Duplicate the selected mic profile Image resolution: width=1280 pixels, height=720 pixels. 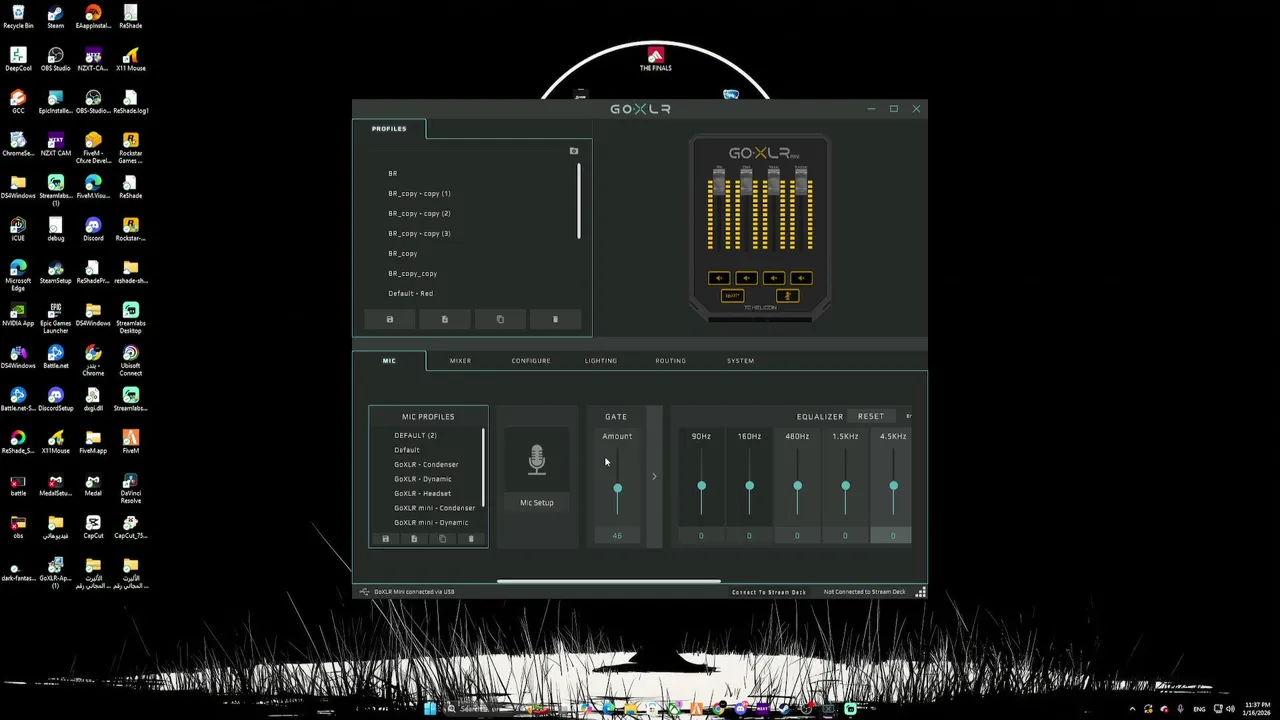[442, 539]
